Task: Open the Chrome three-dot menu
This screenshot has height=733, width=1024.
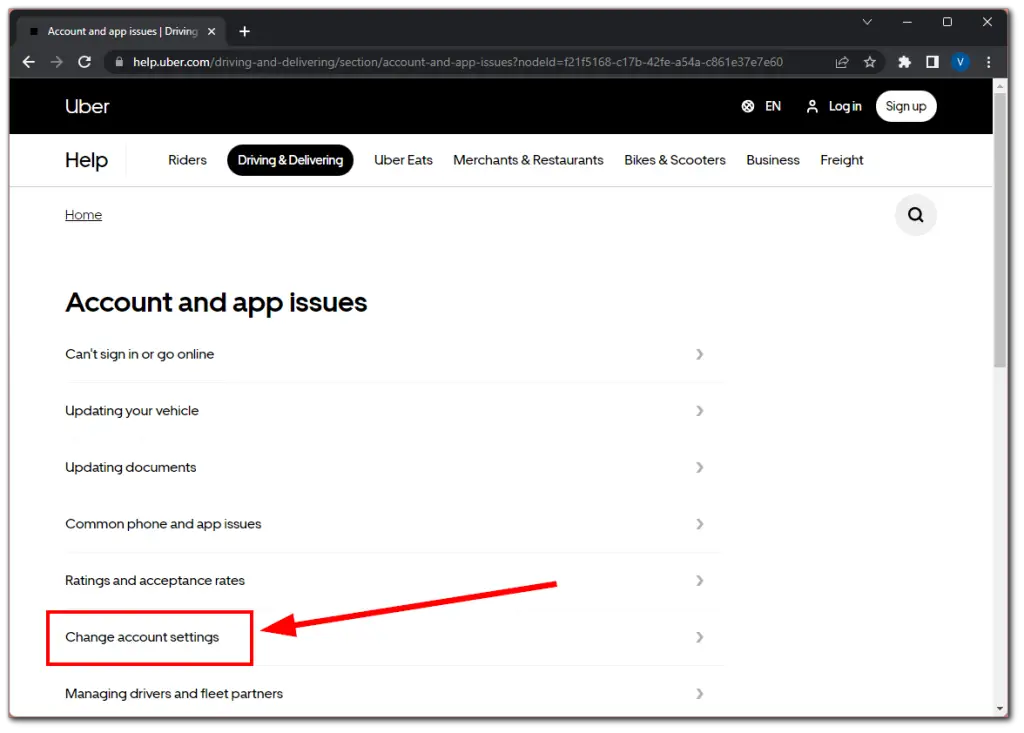Action: 989,61
